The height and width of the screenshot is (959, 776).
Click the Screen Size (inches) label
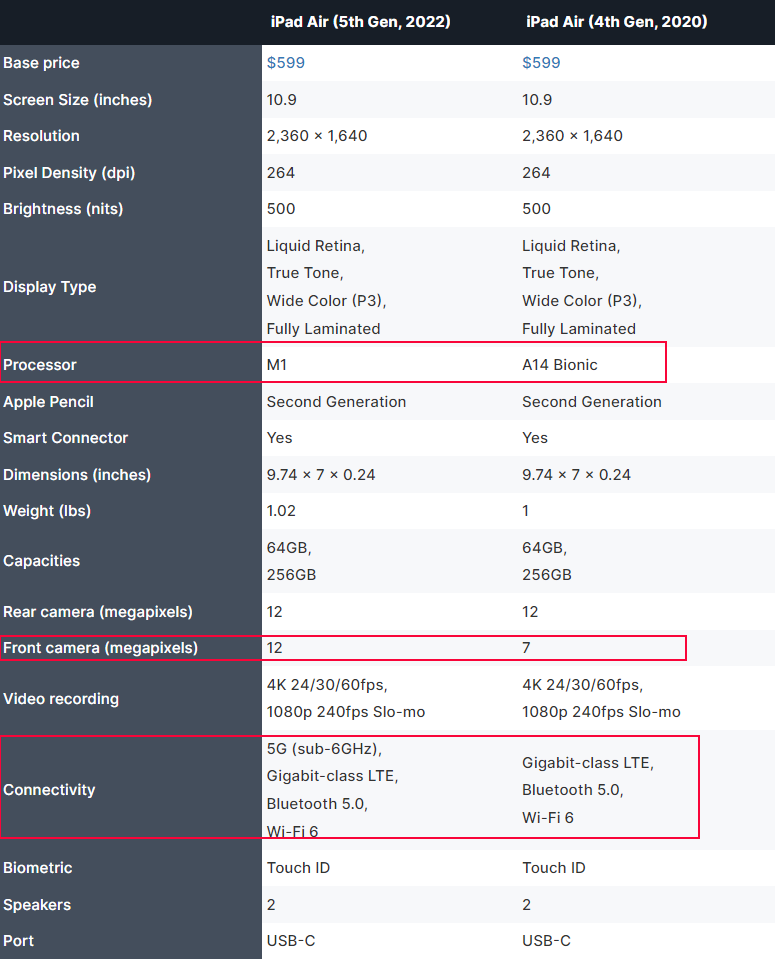click(x=78, y=100)
